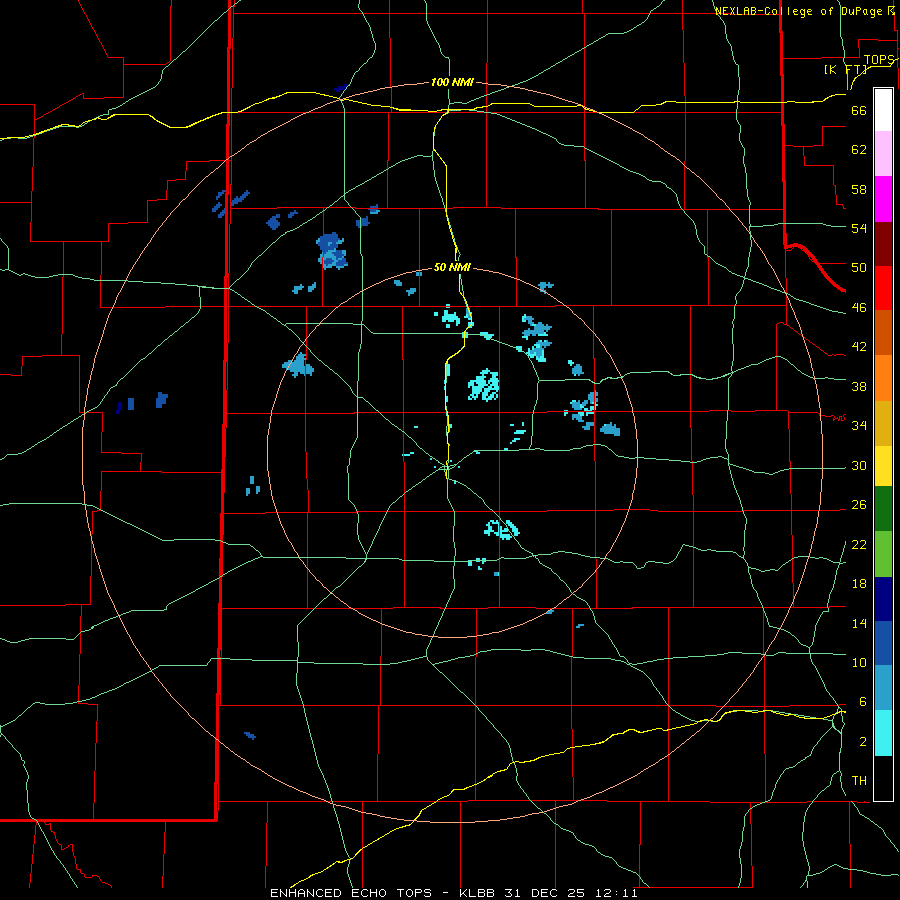Click the navy 22 kft legend swatch
The width and height of the screenshot is (900, 900).
pos(883,599)
